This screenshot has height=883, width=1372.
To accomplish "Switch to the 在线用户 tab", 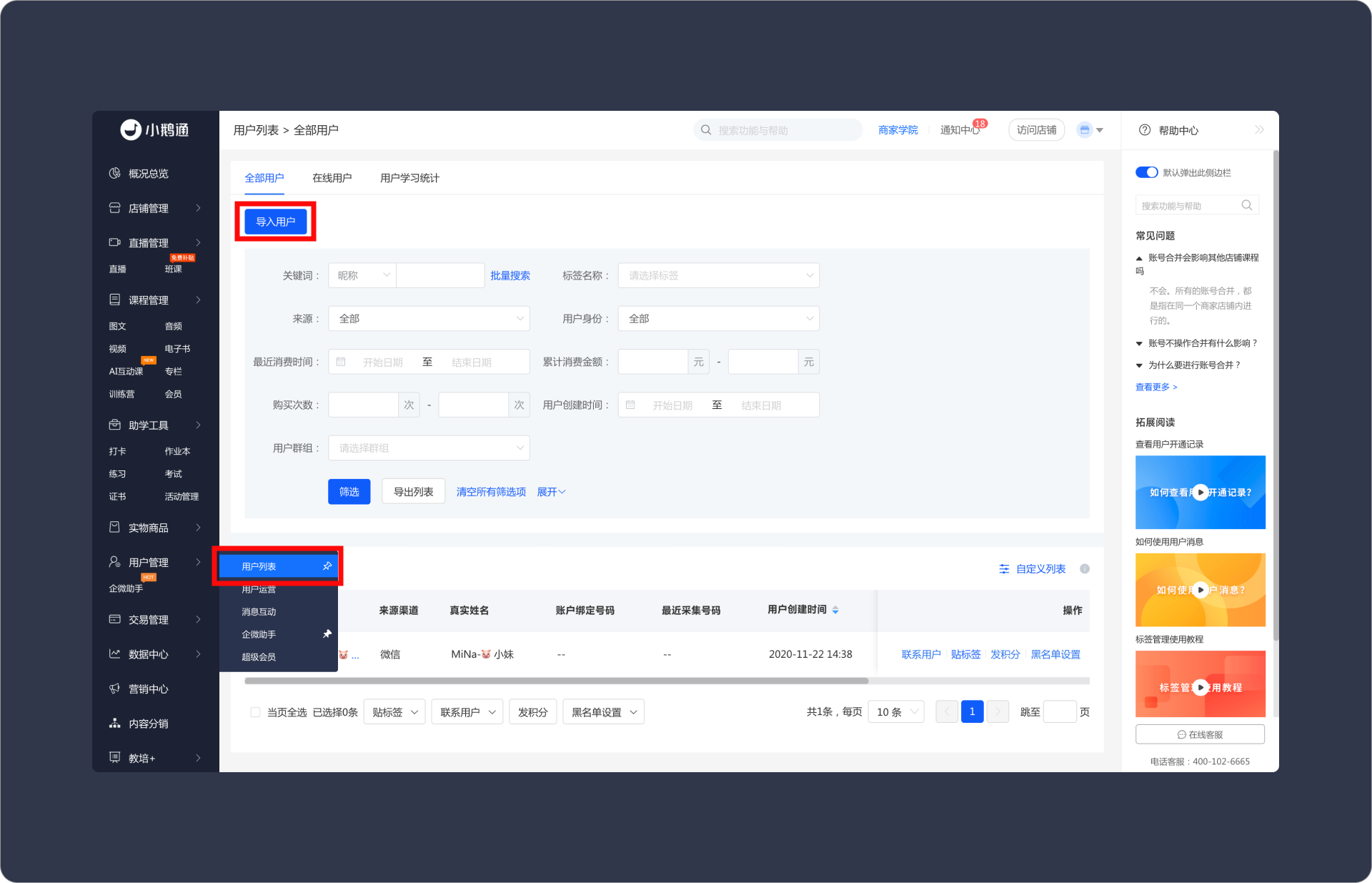I will [x=332, y=178].
